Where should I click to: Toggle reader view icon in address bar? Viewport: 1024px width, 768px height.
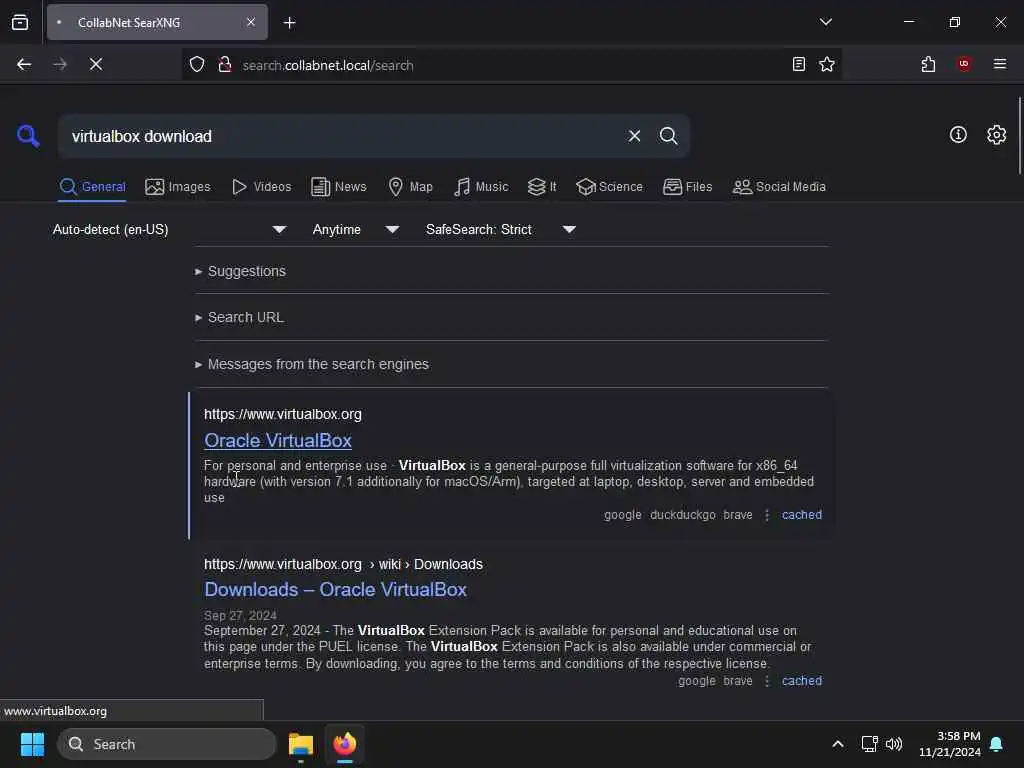click(798, 64)
